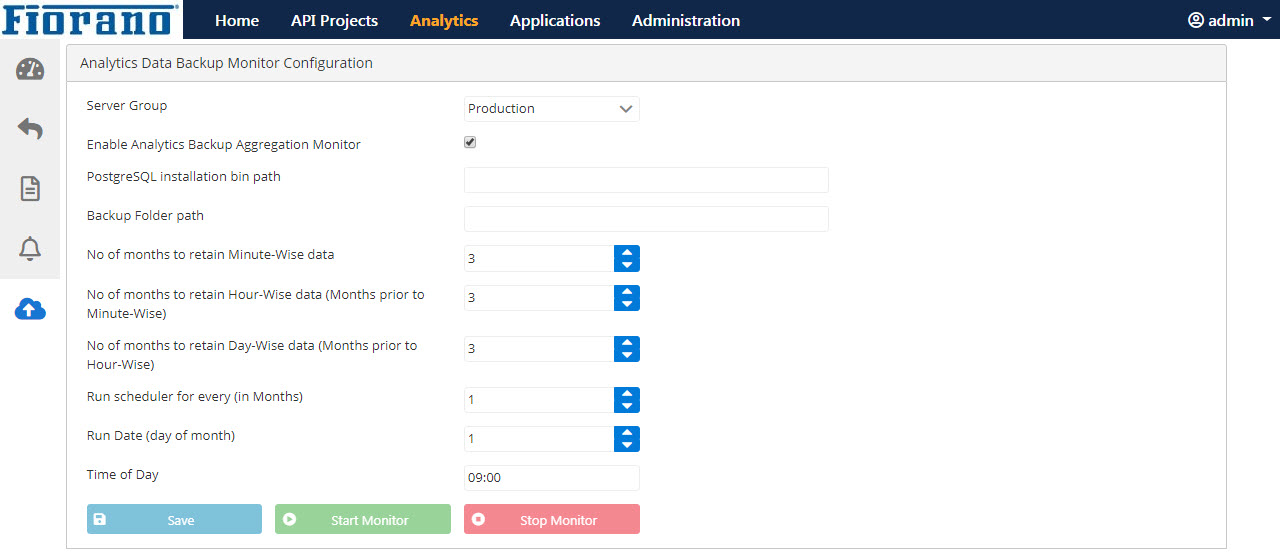
Task: Select the cloud upload backup icon
Action: pos(30,309)
